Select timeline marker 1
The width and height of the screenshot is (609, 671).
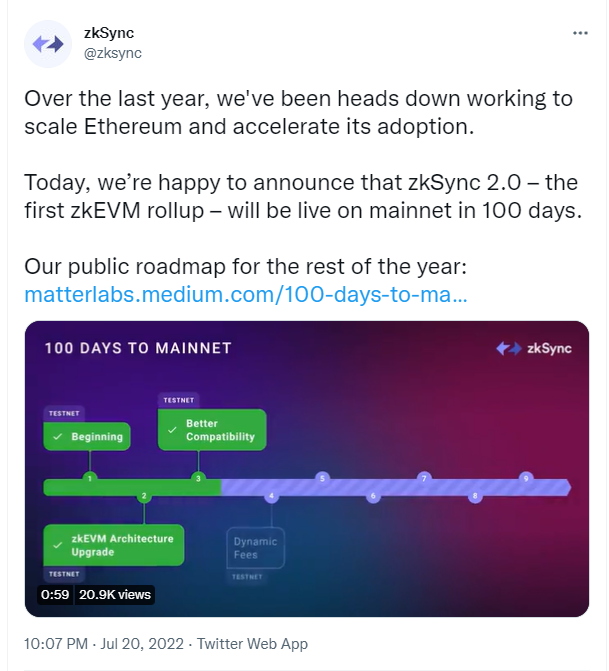(x=89, y=478)
